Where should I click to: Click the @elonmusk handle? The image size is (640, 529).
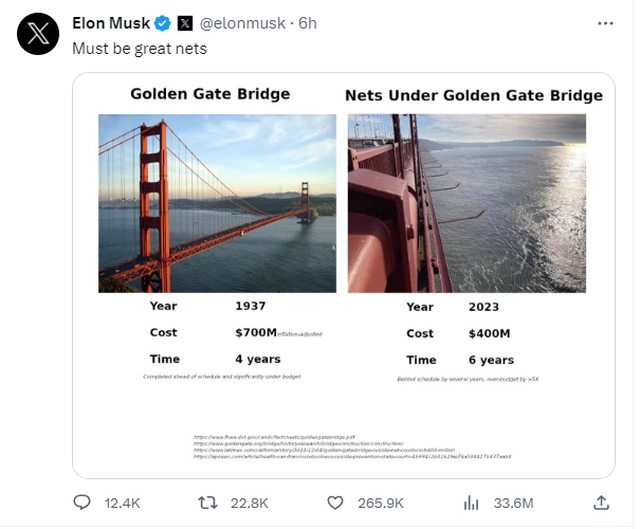click(x=243, y=22)
